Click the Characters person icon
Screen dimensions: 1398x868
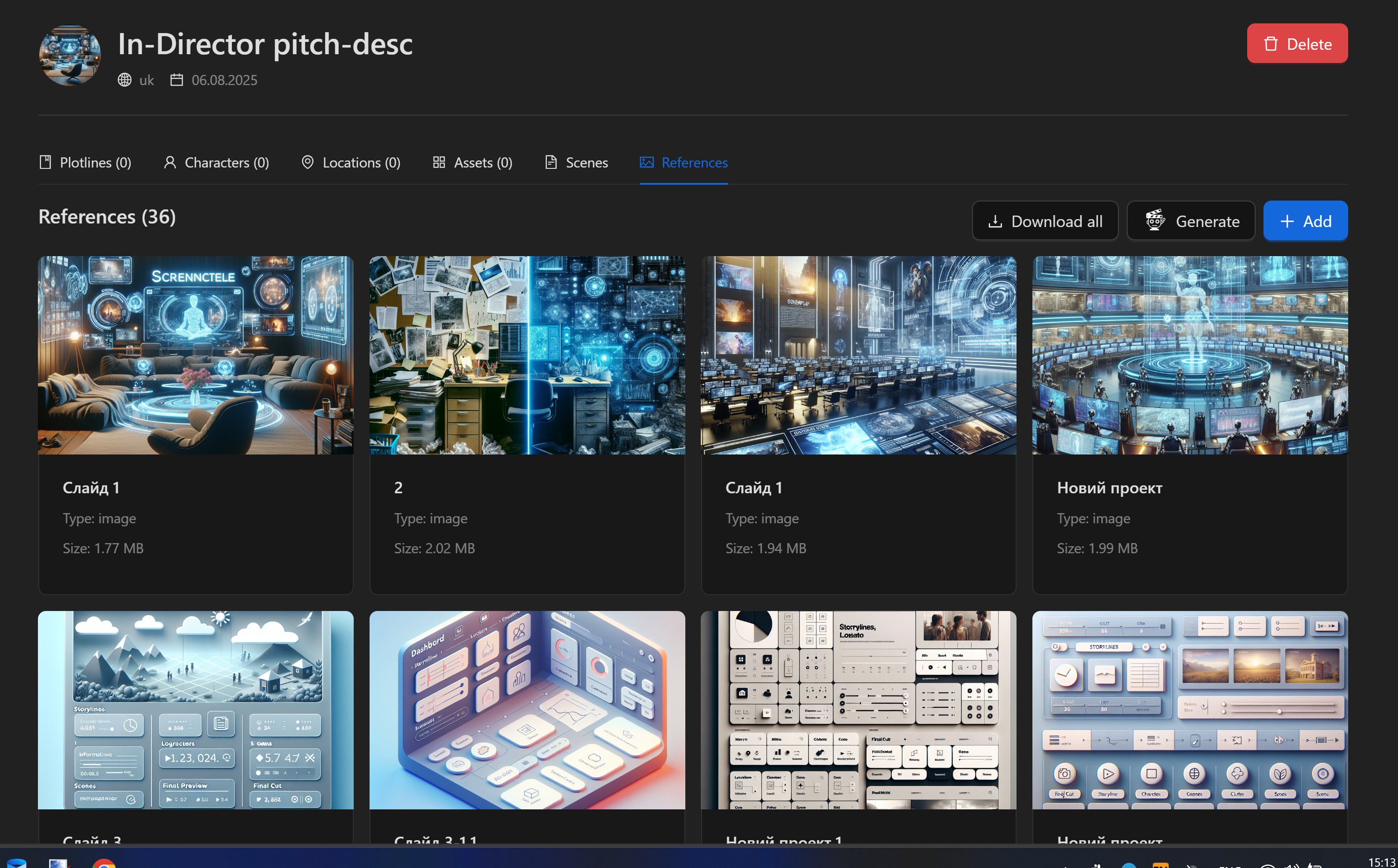169,163
